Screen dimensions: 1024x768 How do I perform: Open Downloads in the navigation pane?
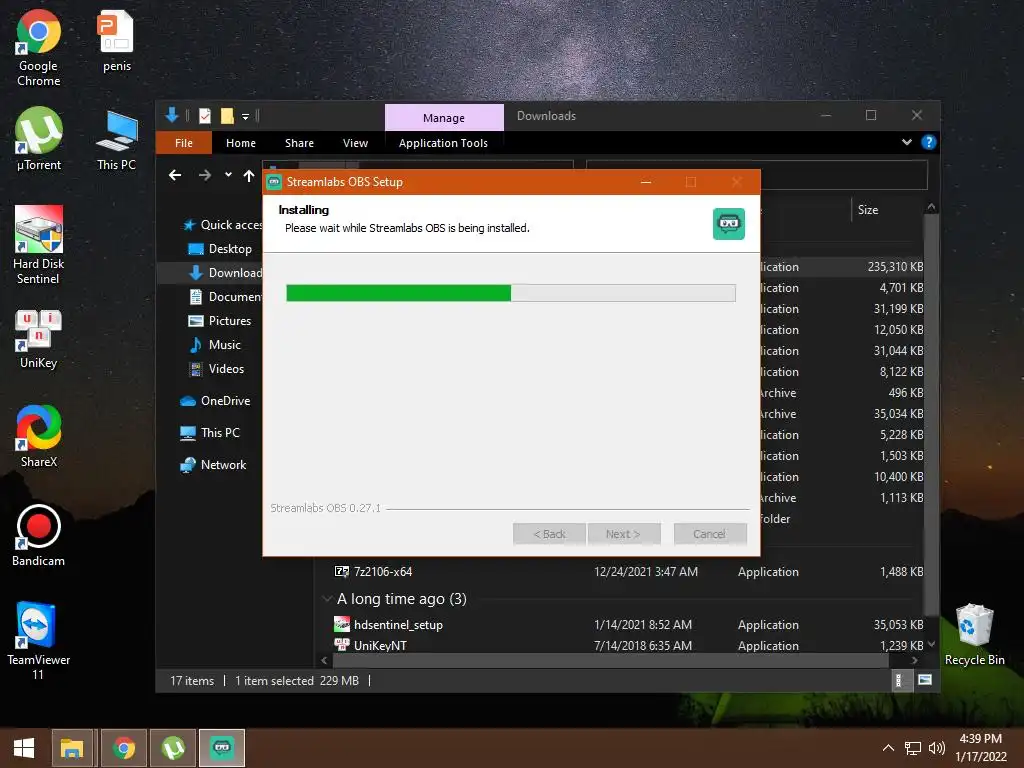[x=225, y=273]
